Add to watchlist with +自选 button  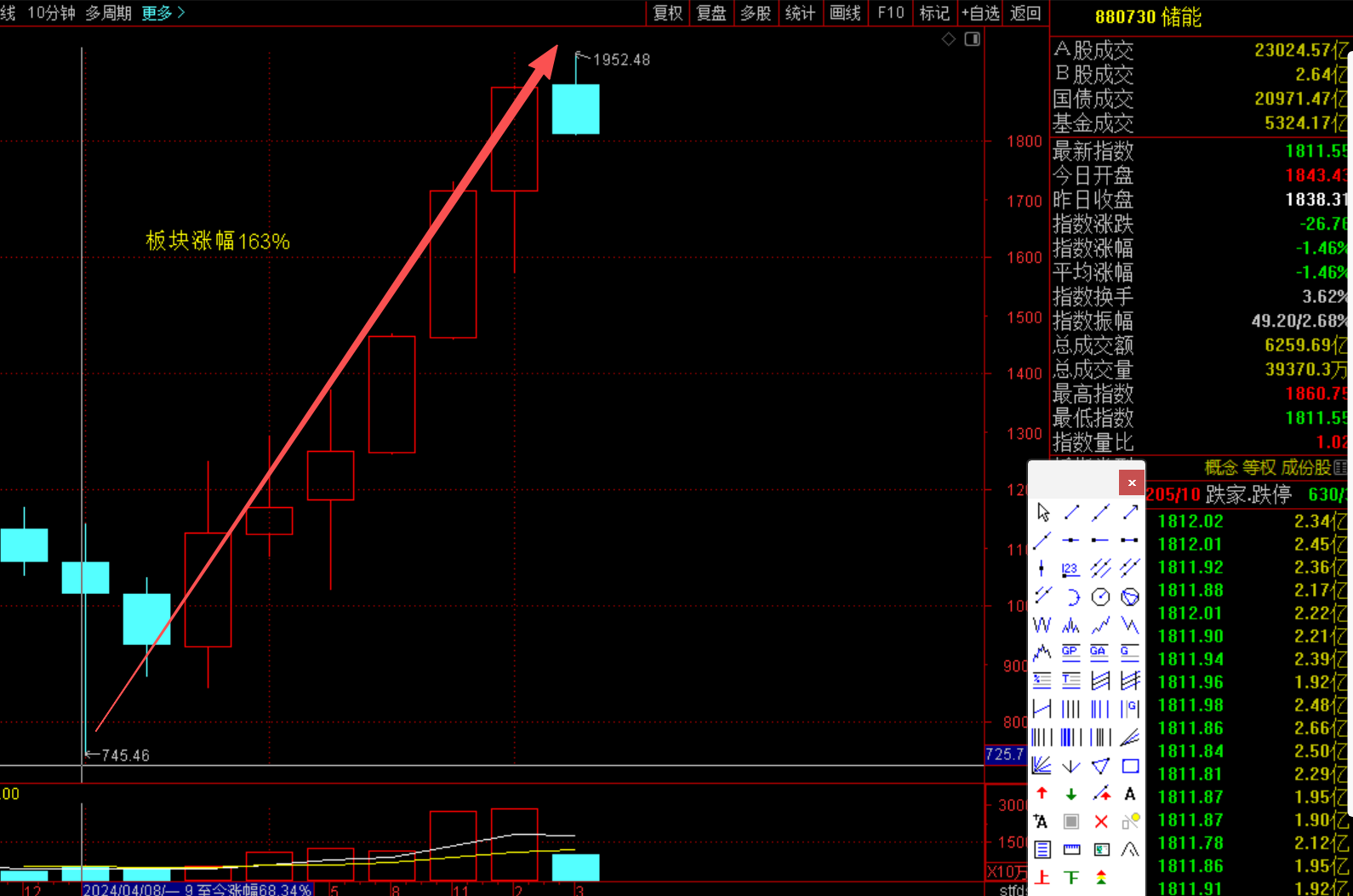[980, 13]
